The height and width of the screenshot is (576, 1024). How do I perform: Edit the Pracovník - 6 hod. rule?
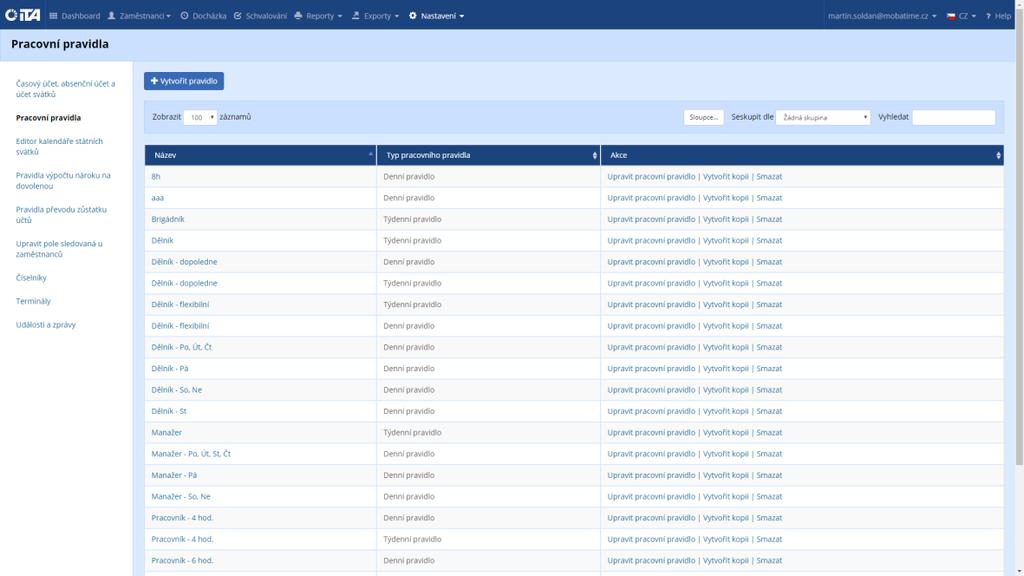click(x=651, y=560)
